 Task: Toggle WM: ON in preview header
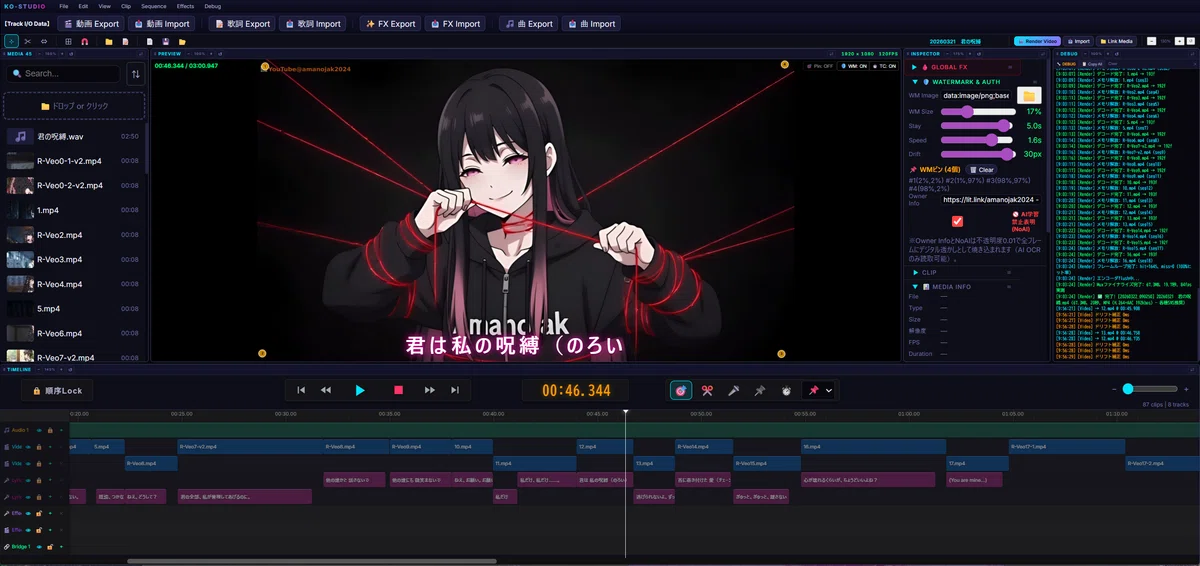pyautogui.click(x=853, y=66)
